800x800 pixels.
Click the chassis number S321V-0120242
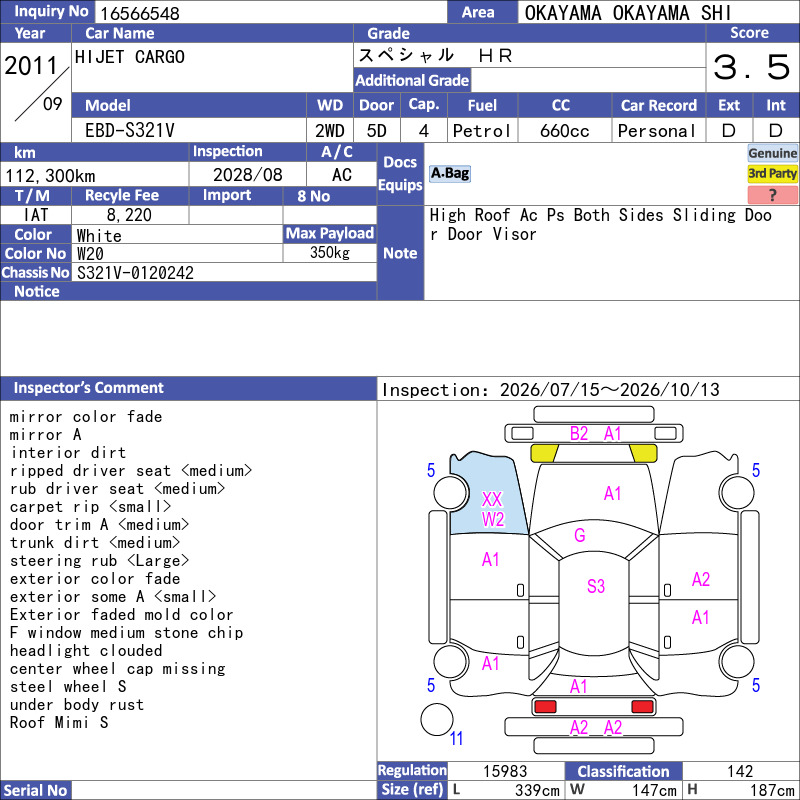pos(135,272)
